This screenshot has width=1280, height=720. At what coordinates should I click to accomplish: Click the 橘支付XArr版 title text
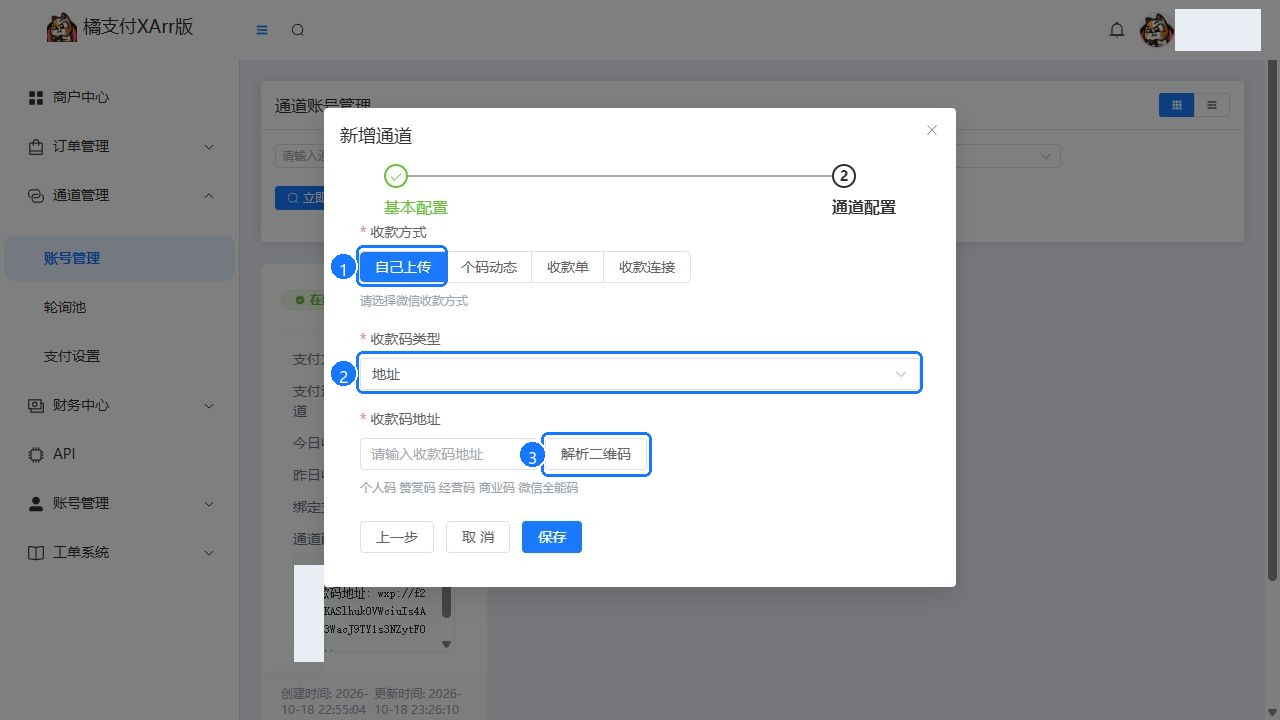pos(139,27)
